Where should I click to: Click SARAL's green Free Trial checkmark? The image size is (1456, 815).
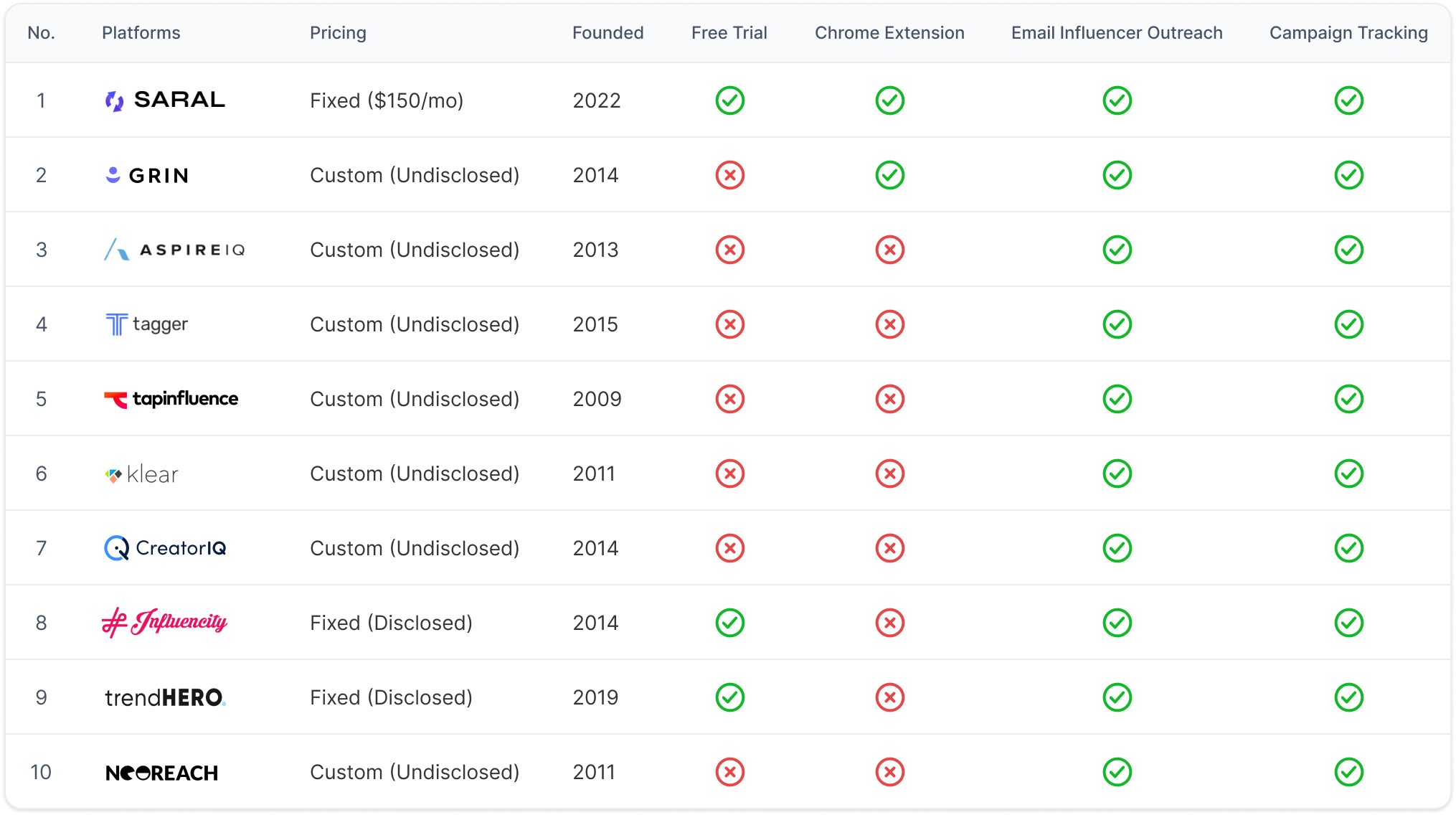click(730, 100)
